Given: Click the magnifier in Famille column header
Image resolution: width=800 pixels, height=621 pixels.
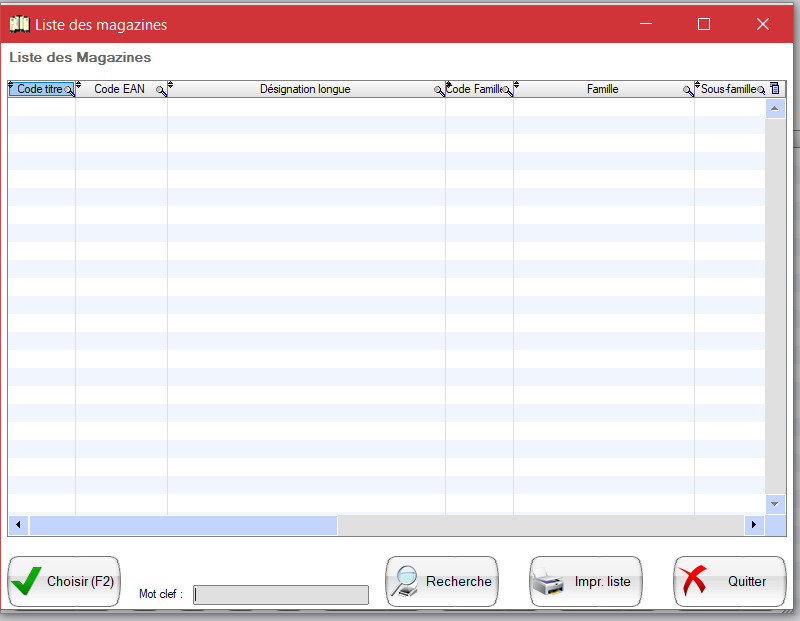Looking at the screenshot, I should pyautogui.click(x=688, y=91).
